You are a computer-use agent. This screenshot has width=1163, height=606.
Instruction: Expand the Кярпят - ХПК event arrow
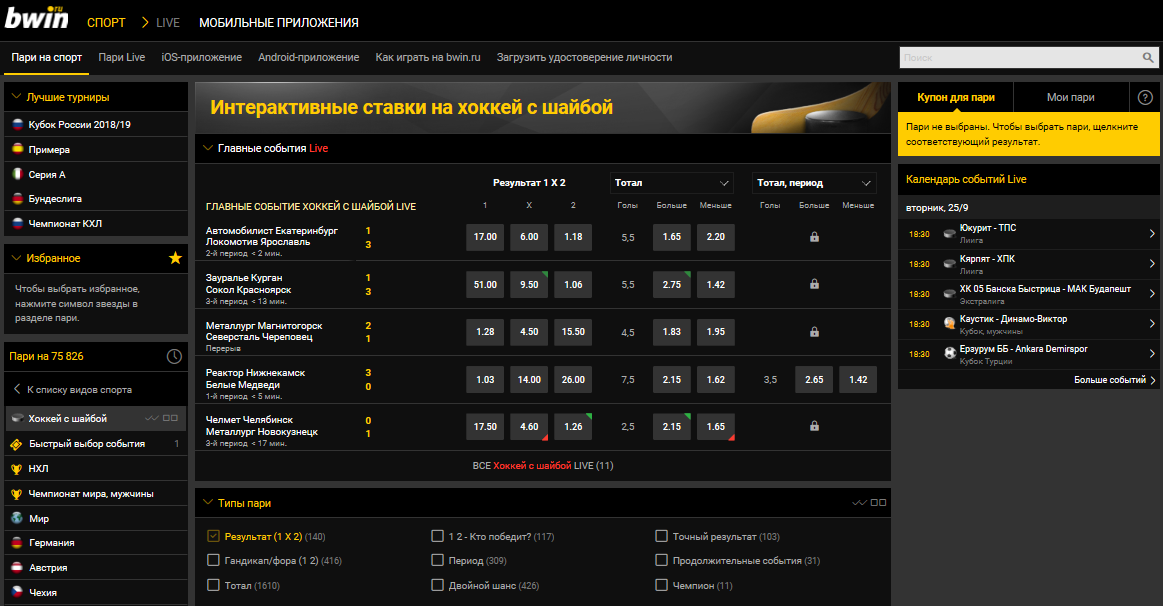(x=1152, y=264)
